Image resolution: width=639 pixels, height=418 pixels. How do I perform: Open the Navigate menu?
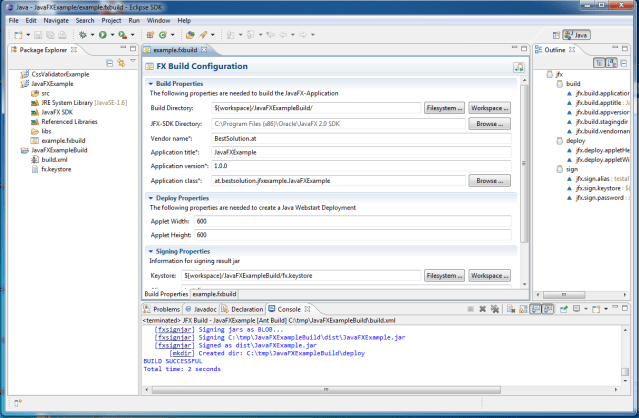(x=56, y=20)
